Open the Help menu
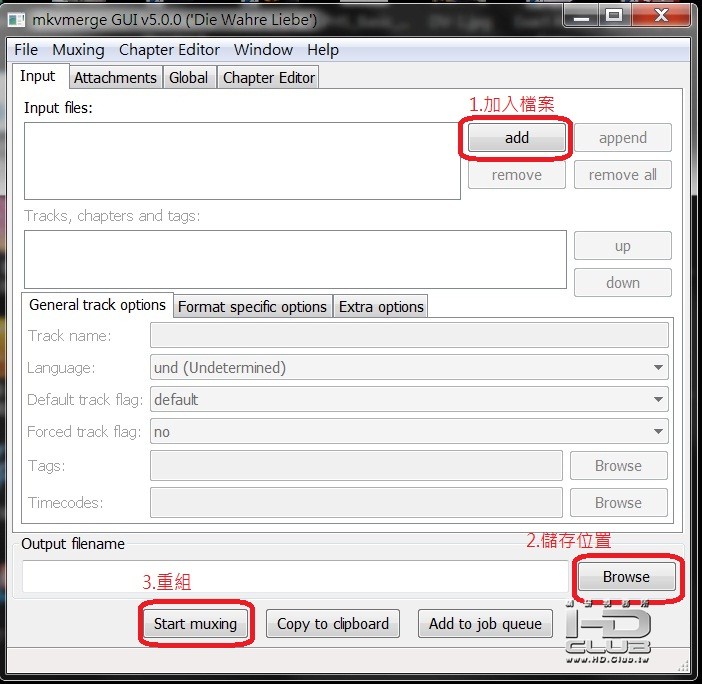Image resolution: width=702 pixels, height=684 pixels. pyautogui.click(x=323, y=50)
